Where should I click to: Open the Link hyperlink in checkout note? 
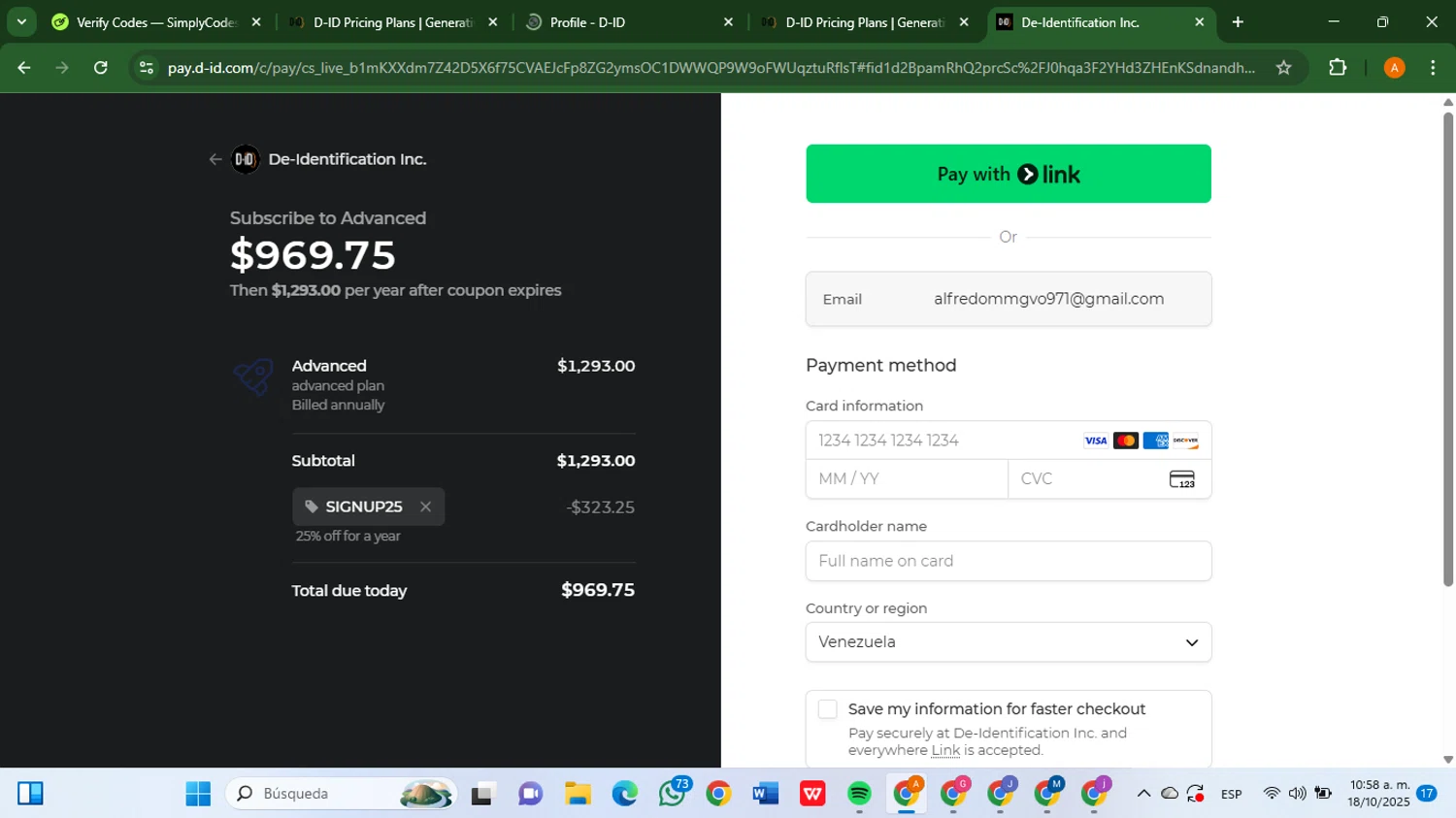coord(945,750)
